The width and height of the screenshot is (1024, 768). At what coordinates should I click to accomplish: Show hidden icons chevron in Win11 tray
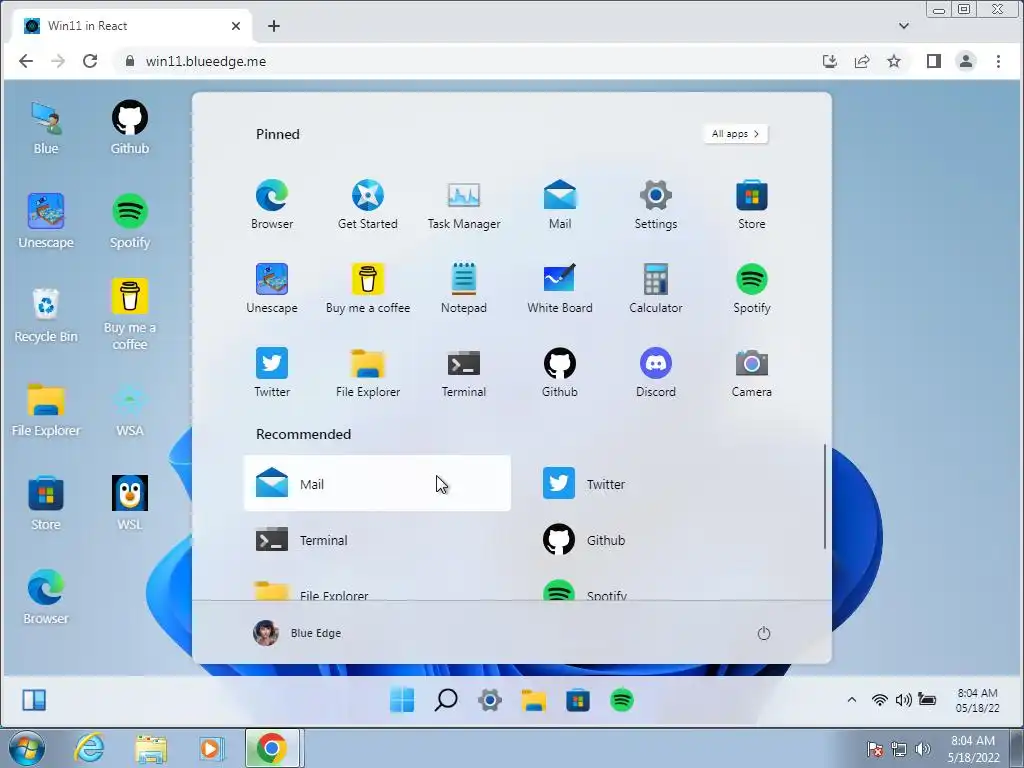(x=852, y=700)
